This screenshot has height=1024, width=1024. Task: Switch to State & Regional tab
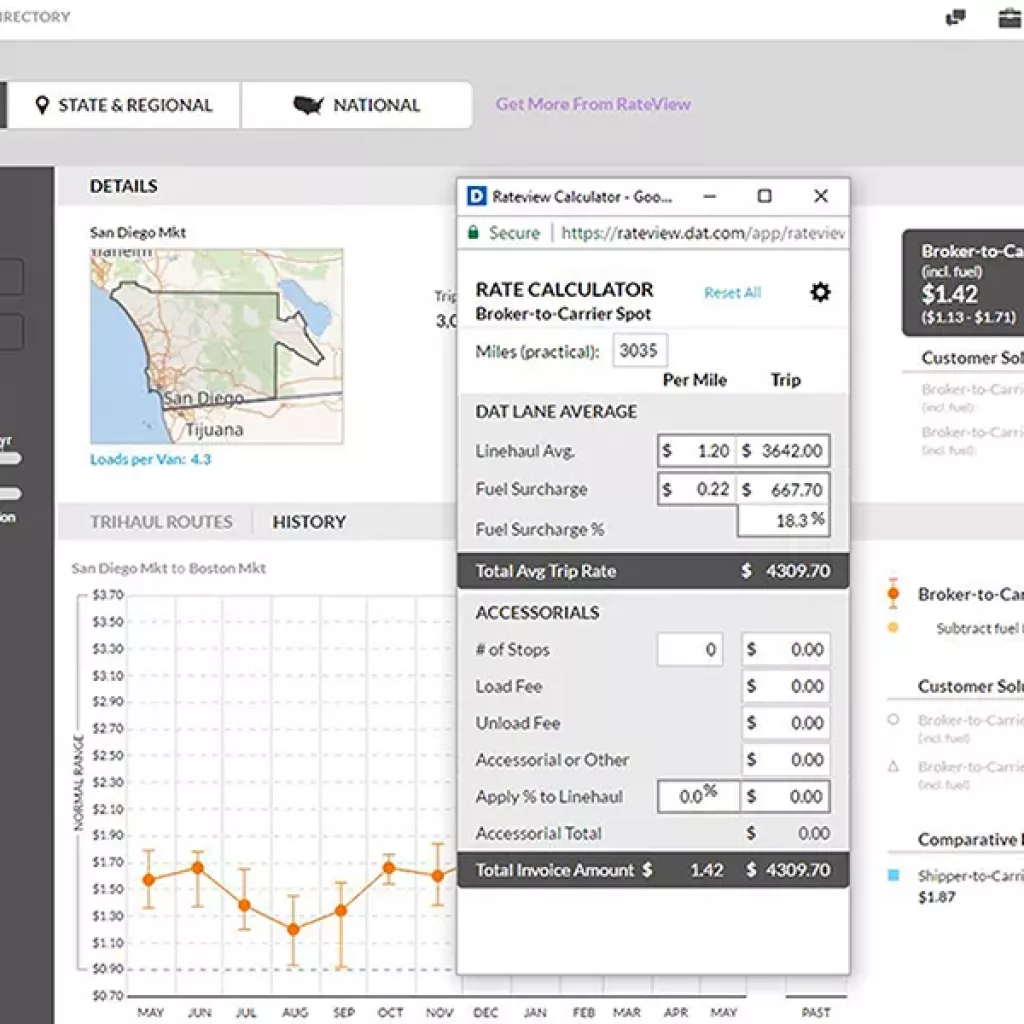click(124, 105)
